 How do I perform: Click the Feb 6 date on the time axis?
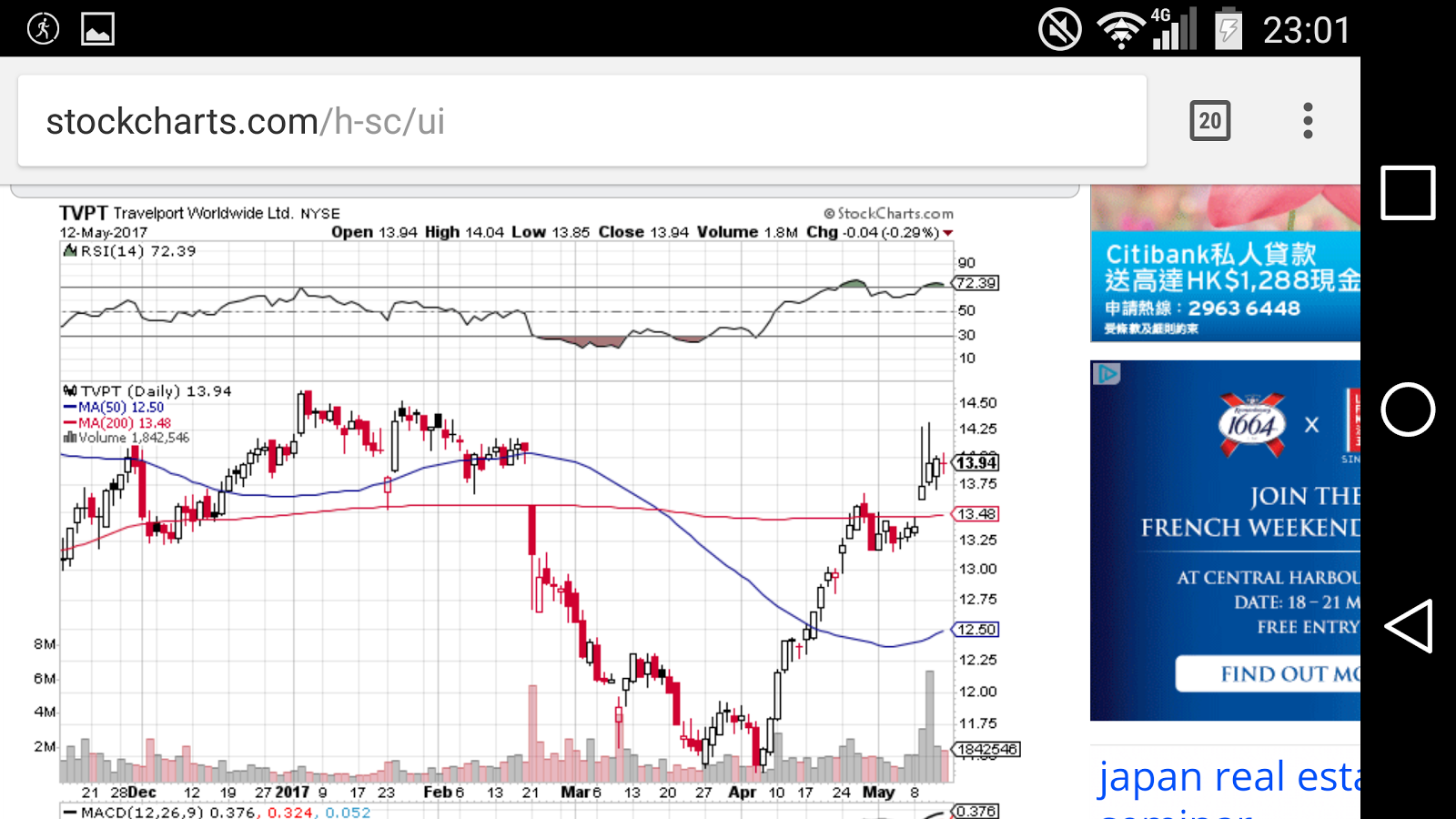[x=443, y=793]
